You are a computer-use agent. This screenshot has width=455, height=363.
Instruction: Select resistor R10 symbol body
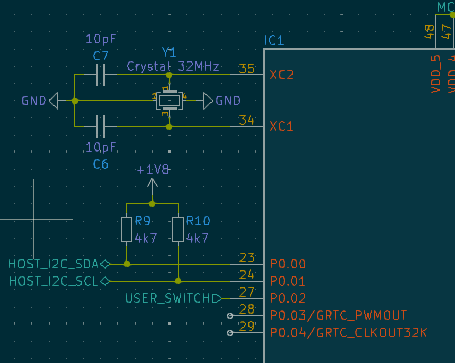pos(178,229)
